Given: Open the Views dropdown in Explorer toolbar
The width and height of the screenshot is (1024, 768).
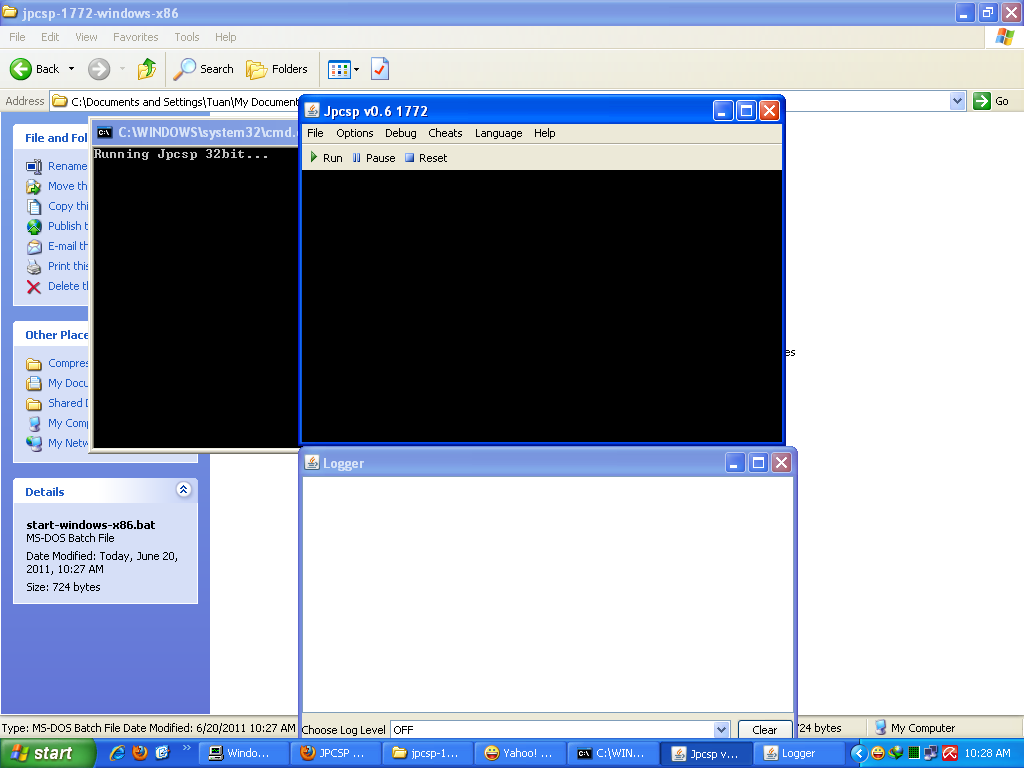Looking at the screenshot, I should pos(343,69).
